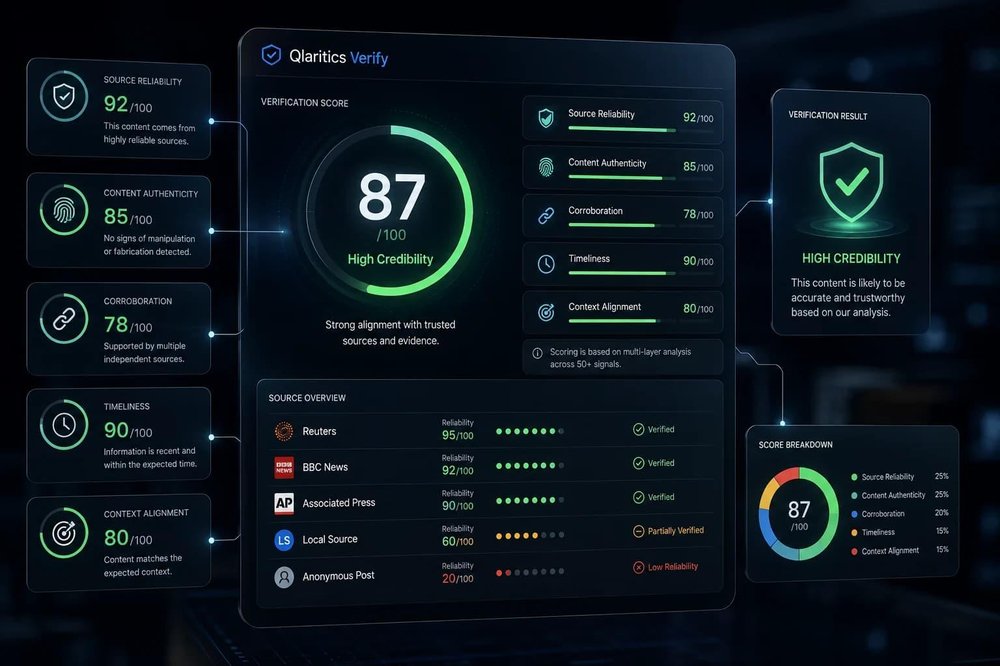Click the Context Alignment progress bar
This screenshot has height=666, width=1000.
pyautogui.click(x=641, y=321)
